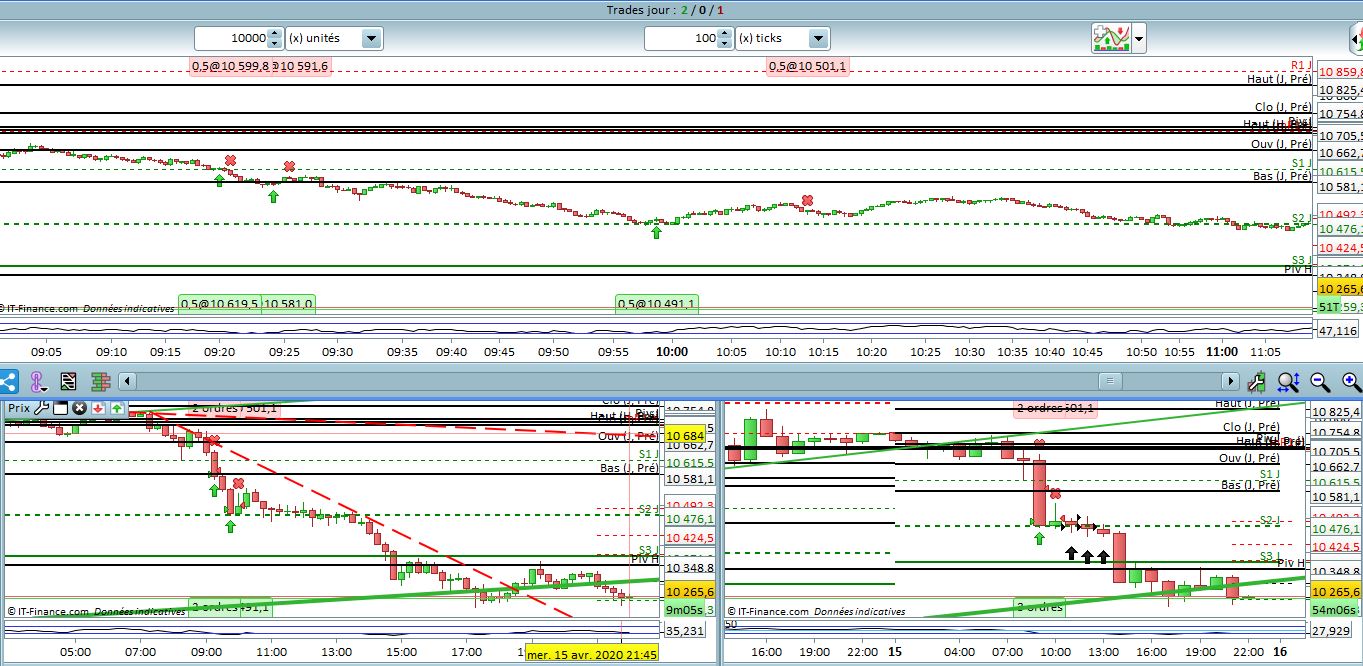This screenshot has width=1363, height=666.
Task: Increase the 10000 units quantity
Action: point(276,33)
